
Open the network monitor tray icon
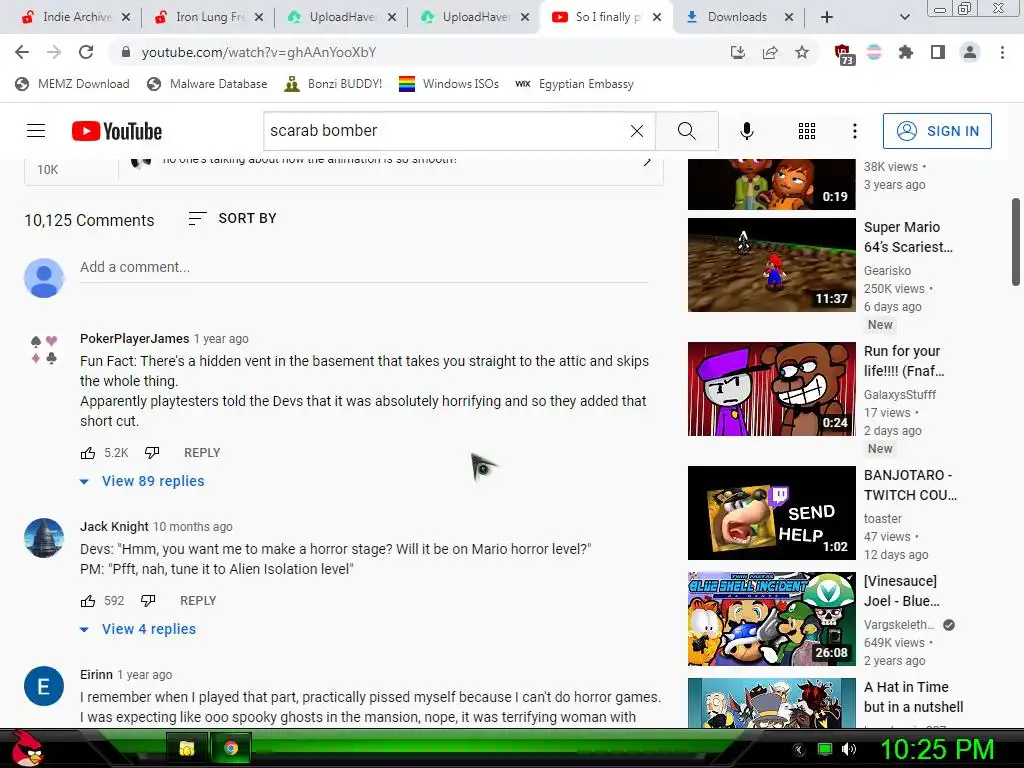coord(825,749)
